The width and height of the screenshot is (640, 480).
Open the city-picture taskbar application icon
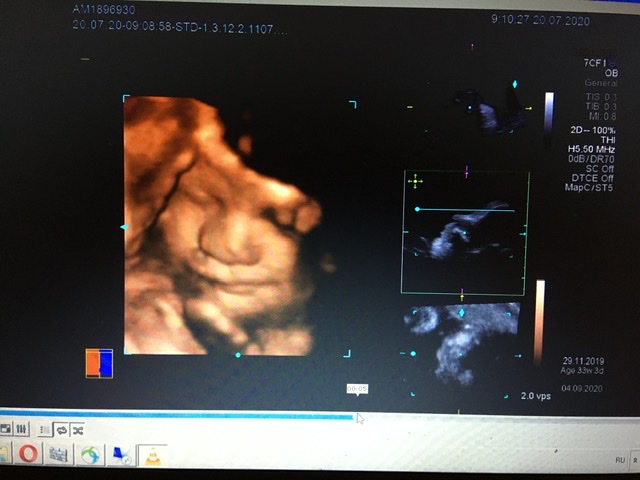pyautogui.click(x=59, y=455)
